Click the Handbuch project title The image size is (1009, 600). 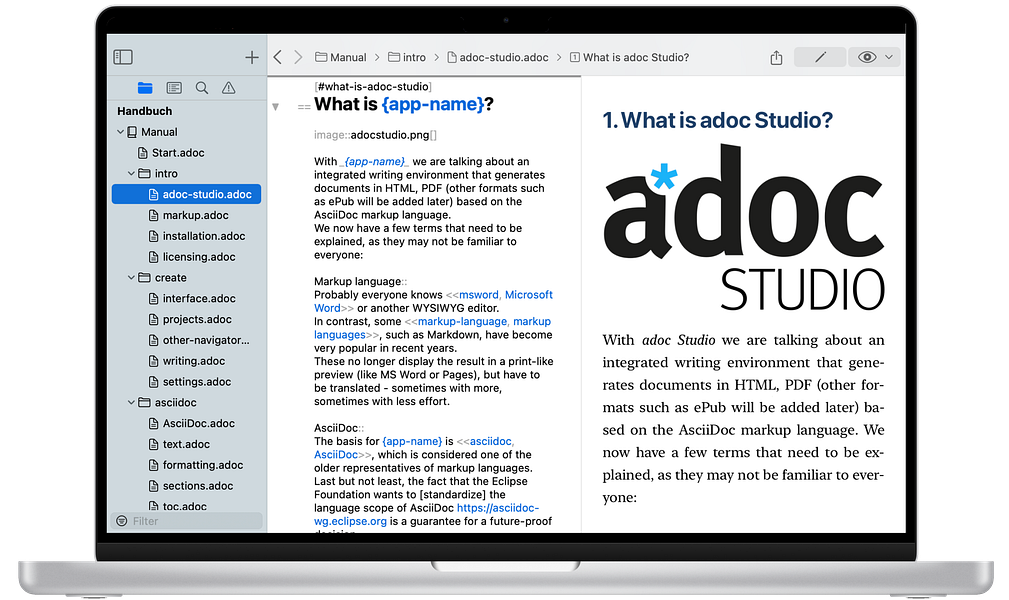tap(144, 111)
